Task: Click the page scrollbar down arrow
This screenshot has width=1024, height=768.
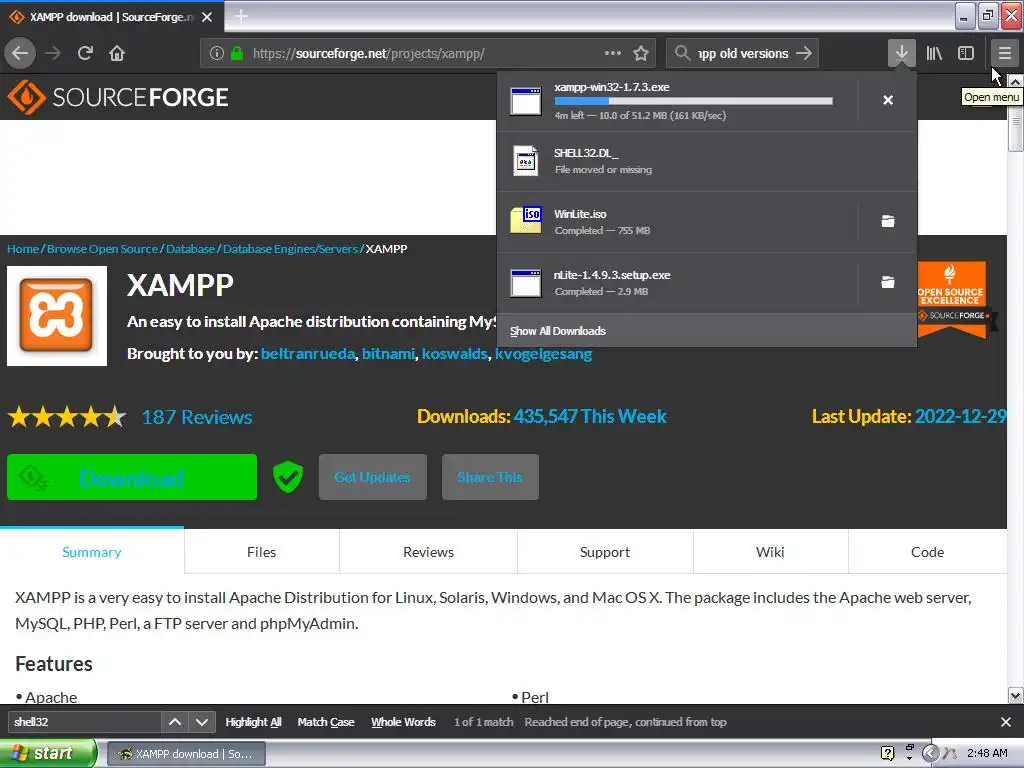Action: coord(1015,696)
